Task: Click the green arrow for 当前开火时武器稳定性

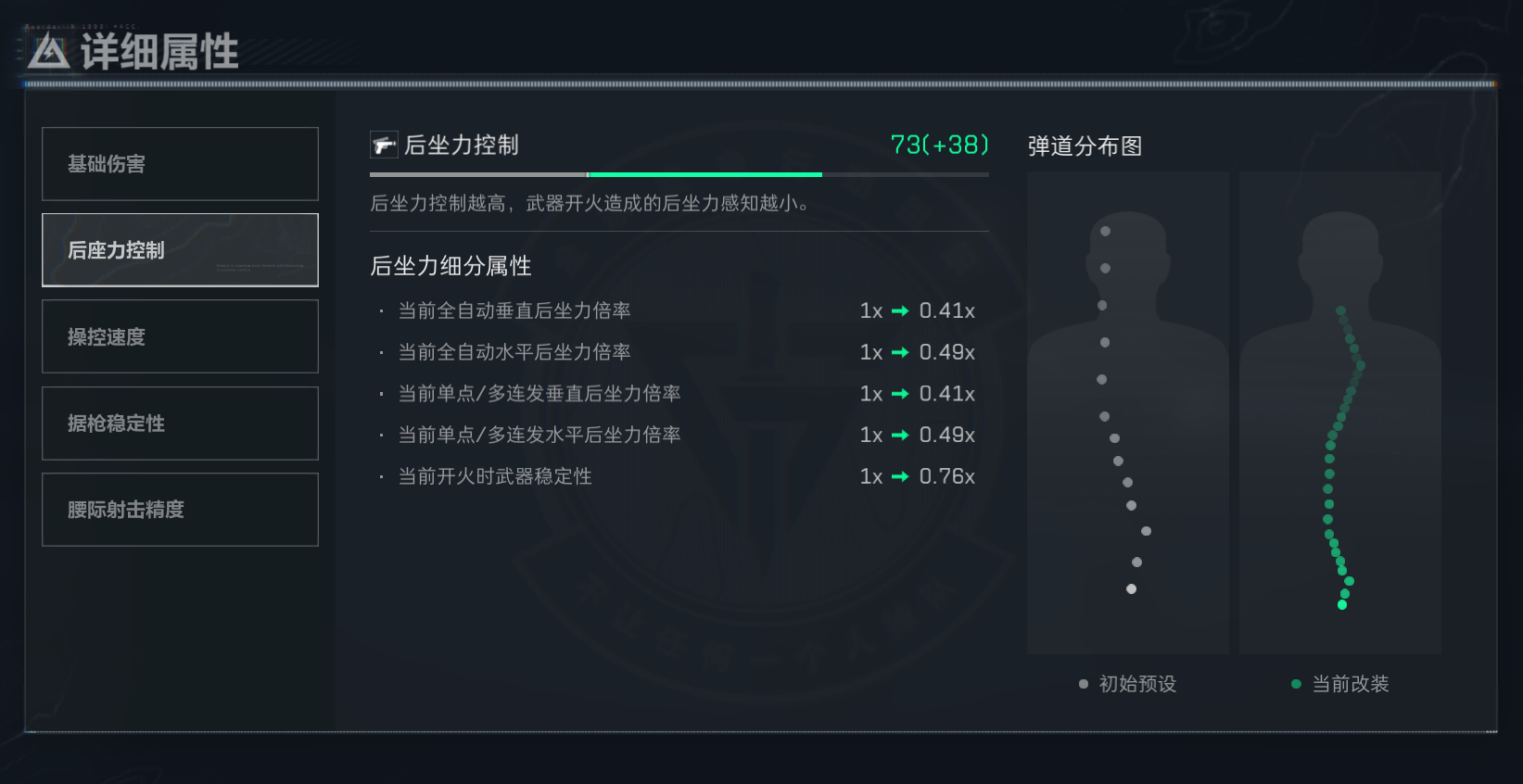Action: (x=899, y=476)
